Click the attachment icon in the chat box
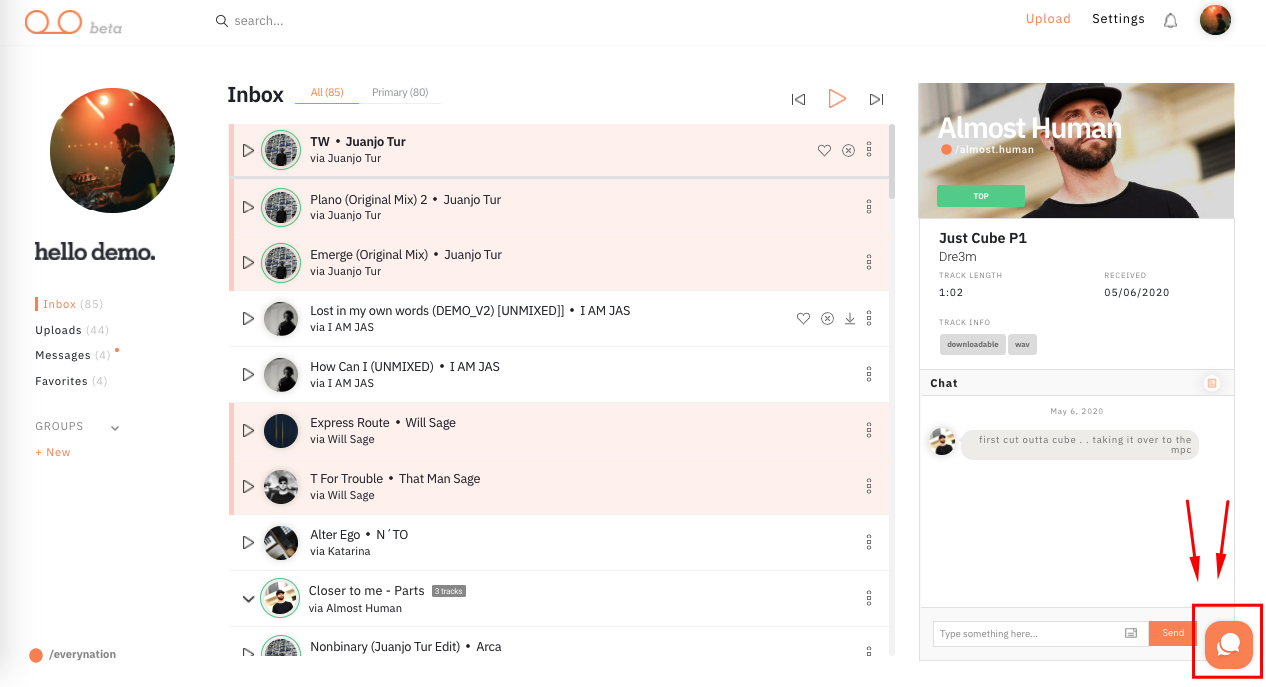The image size is (1266, 687). (1131, 633)
